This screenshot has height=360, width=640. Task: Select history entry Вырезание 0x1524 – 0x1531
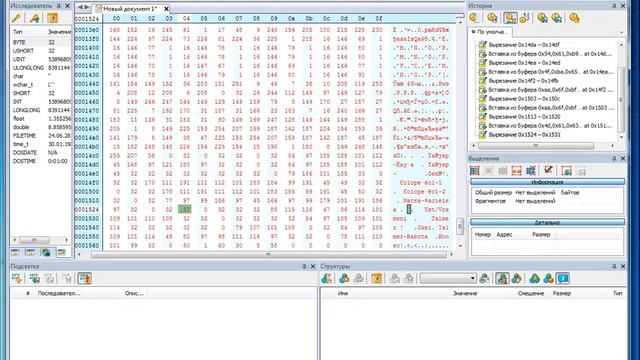(524, 134)
